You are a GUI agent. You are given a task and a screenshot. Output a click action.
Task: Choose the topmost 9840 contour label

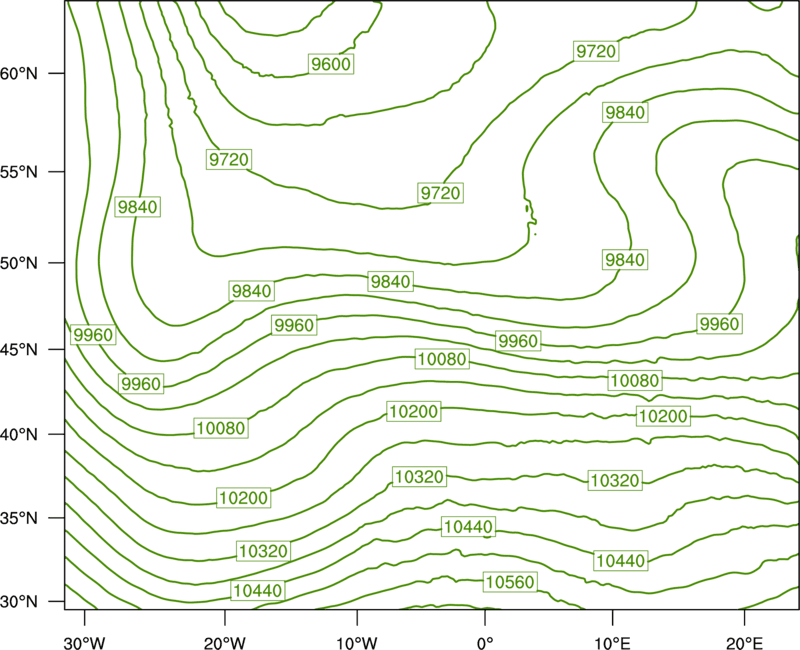[x=625, y=112]
